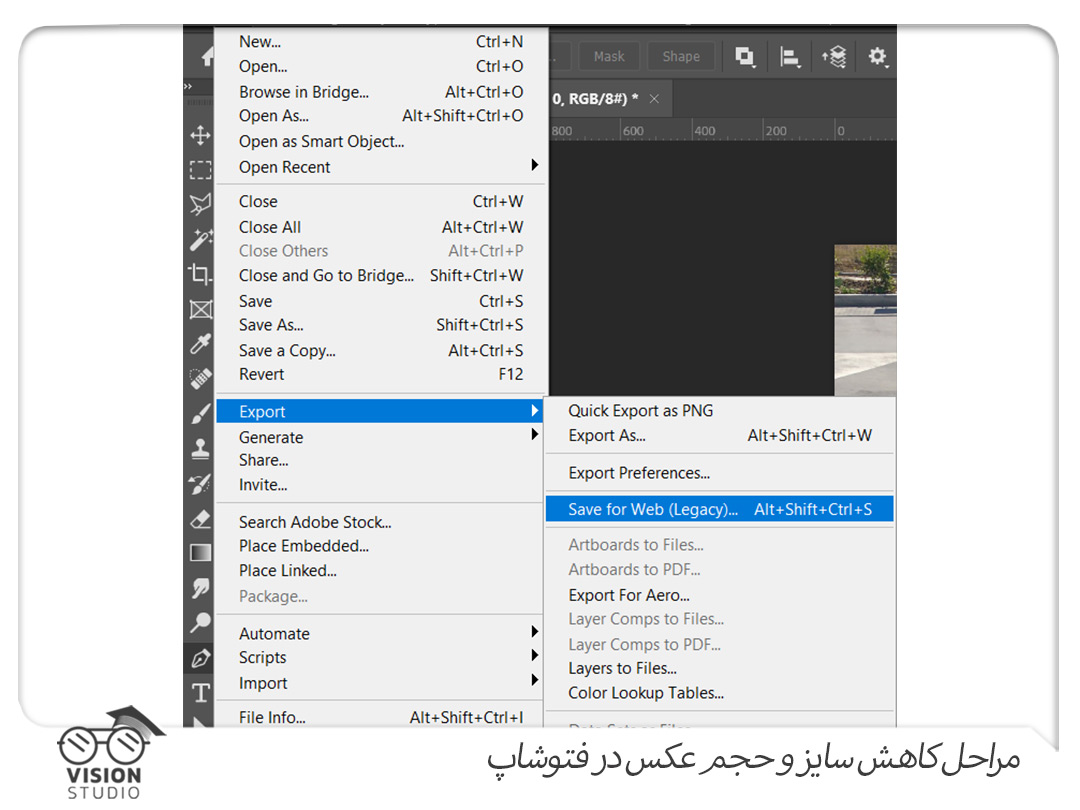
Task: Choose Share... menu item
Action: click(x=381, y=460)
